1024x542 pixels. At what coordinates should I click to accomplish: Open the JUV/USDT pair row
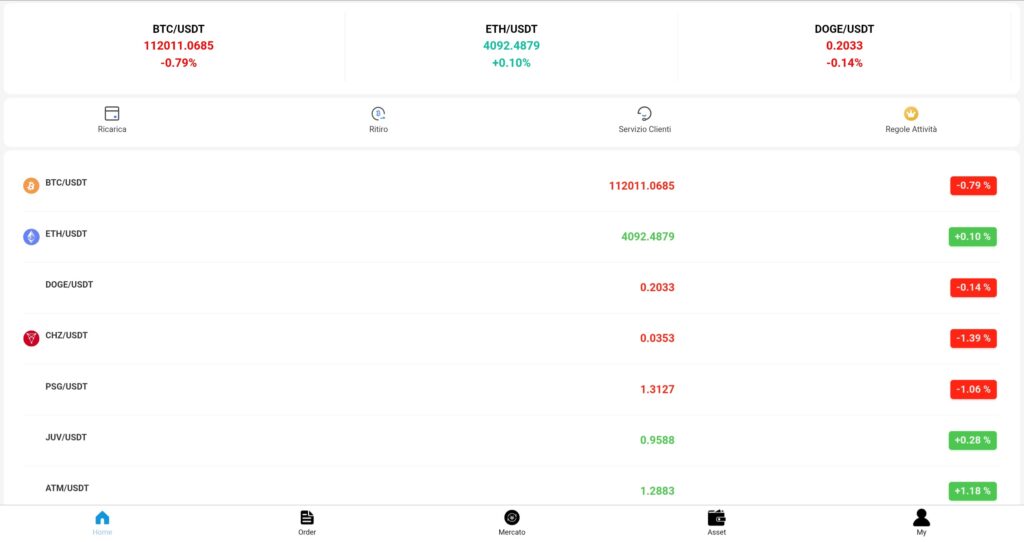511,440
